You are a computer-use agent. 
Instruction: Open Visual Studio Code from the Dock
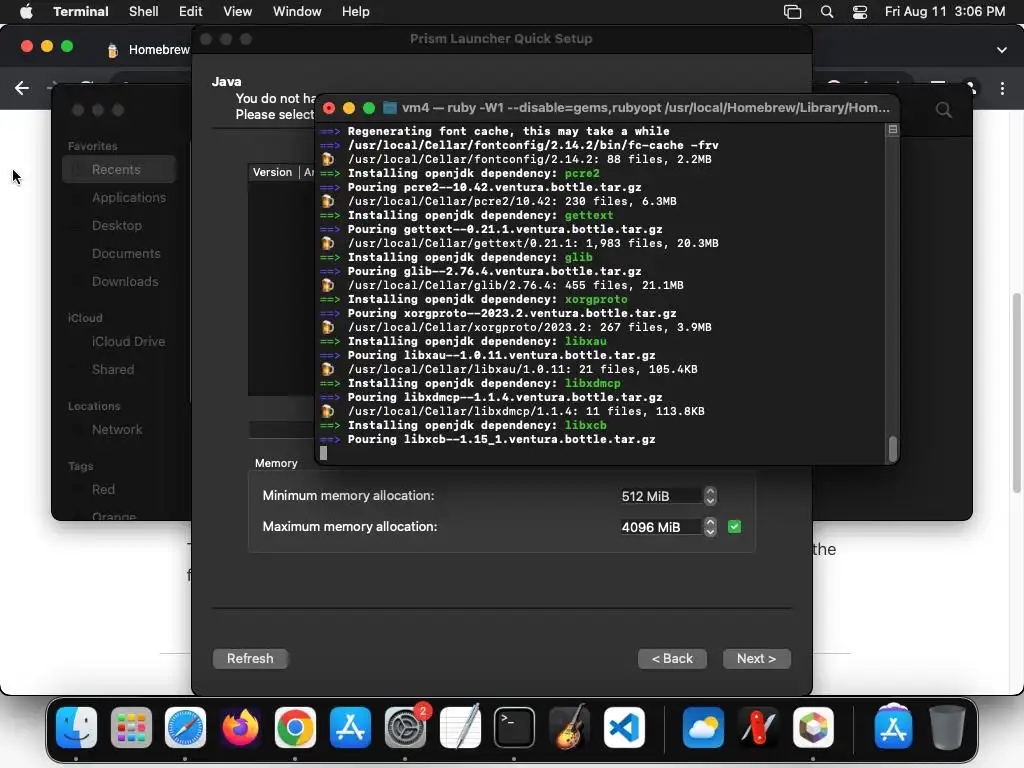[x=624, y=728]
